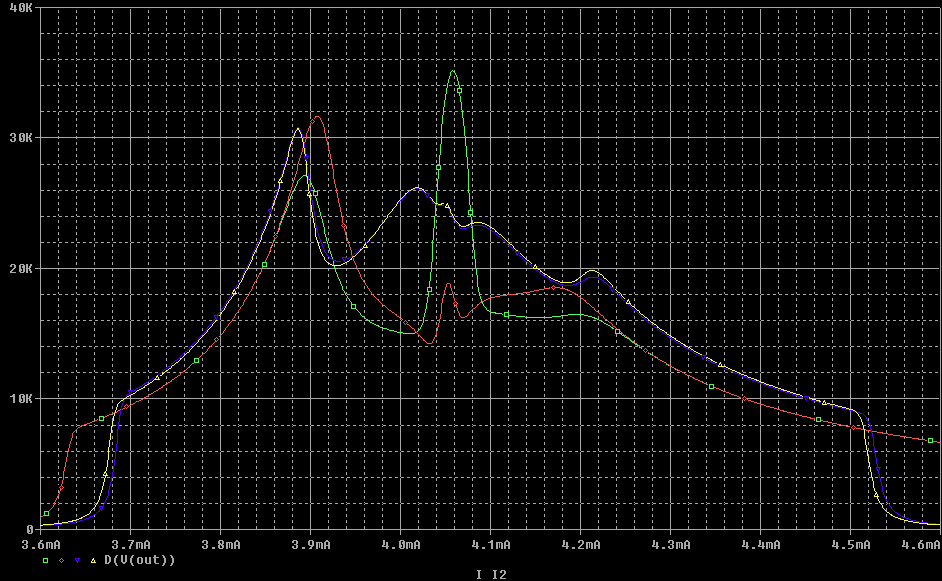Click the green square marker just below the tallest green peak
This screenshot has height=581, width=942.
[459, 90]
